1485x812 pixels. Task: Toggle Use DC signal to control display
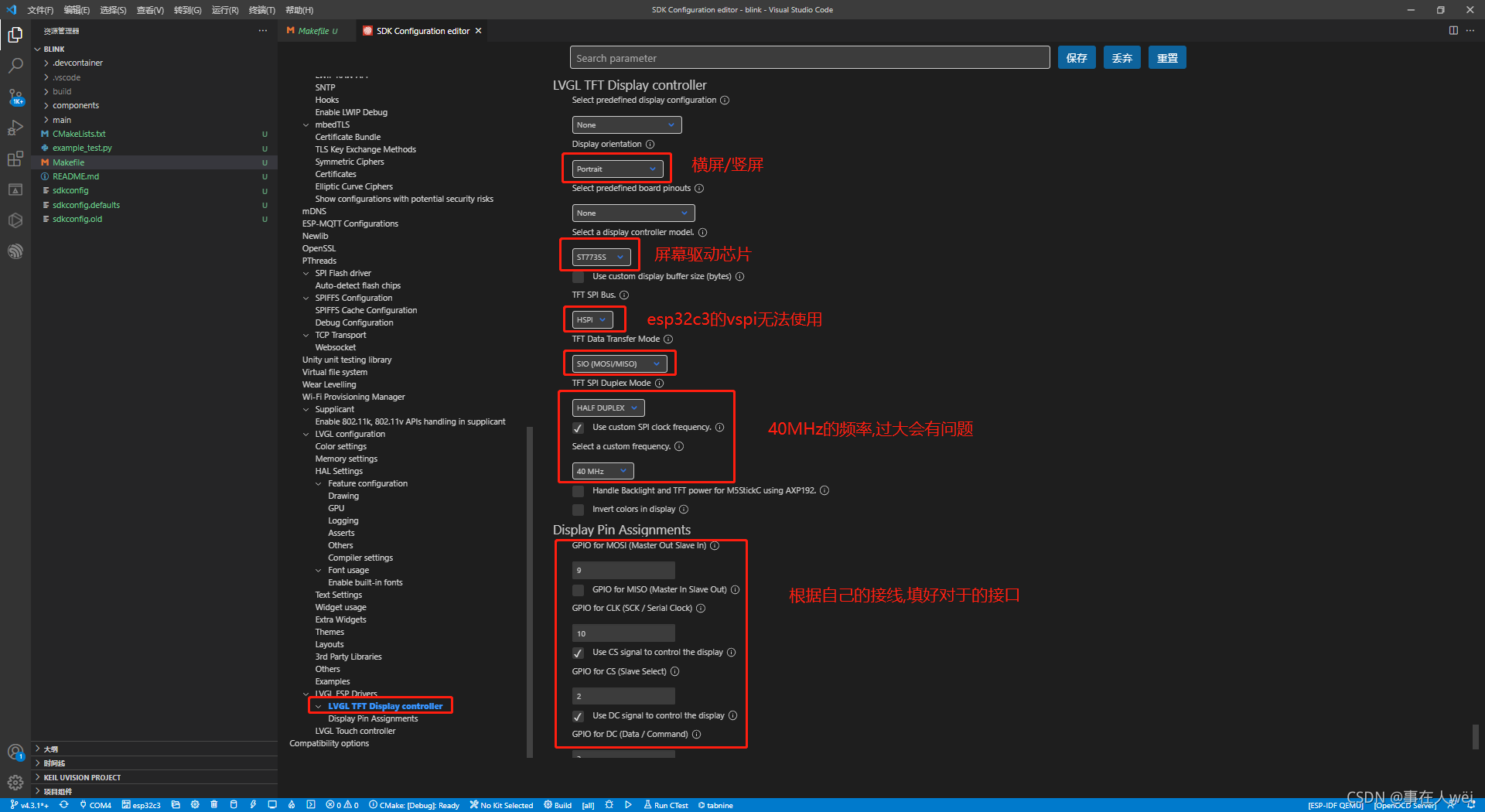click(578, 716)
